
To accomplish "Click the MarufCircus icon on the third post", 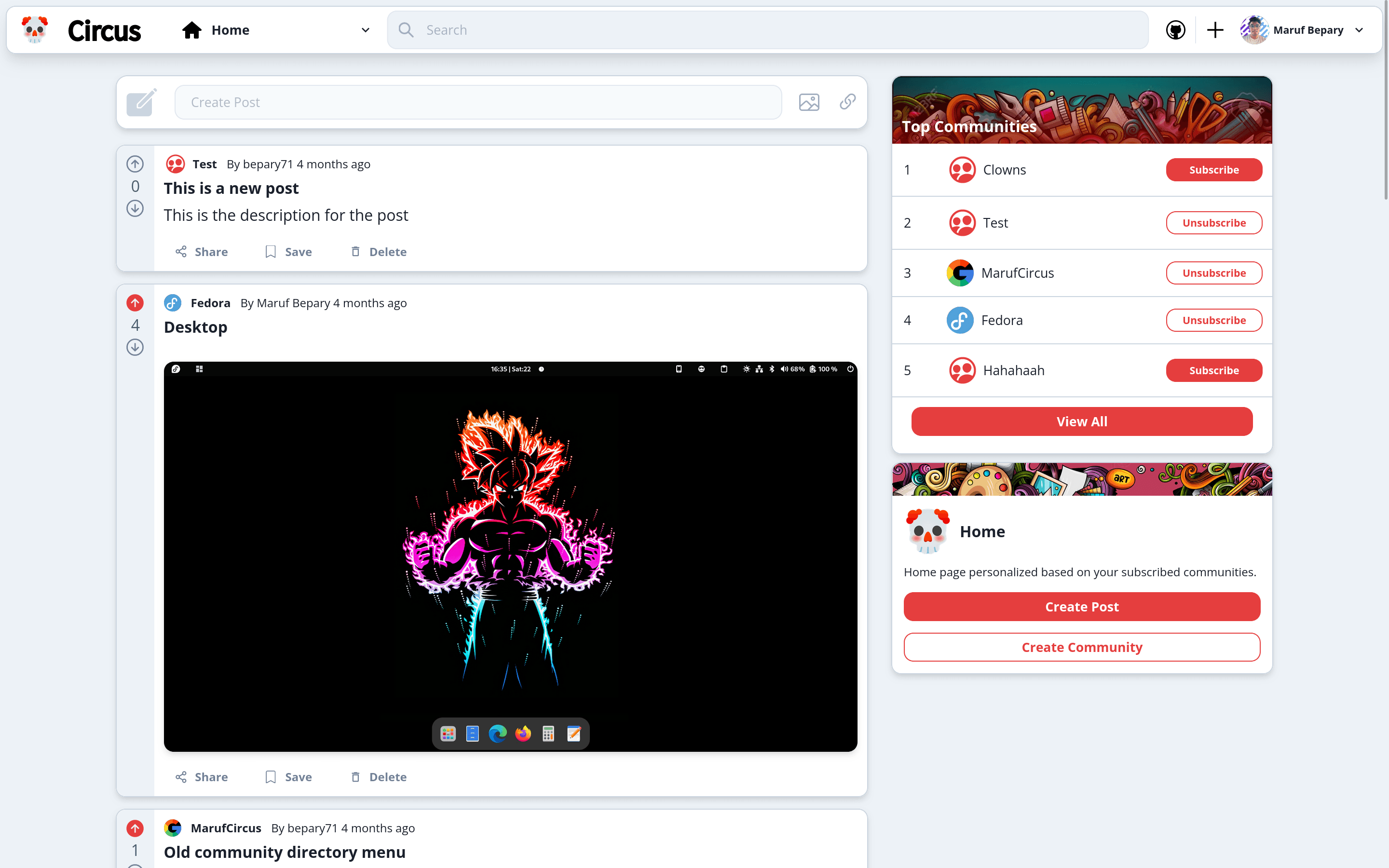I will [173, 828].
